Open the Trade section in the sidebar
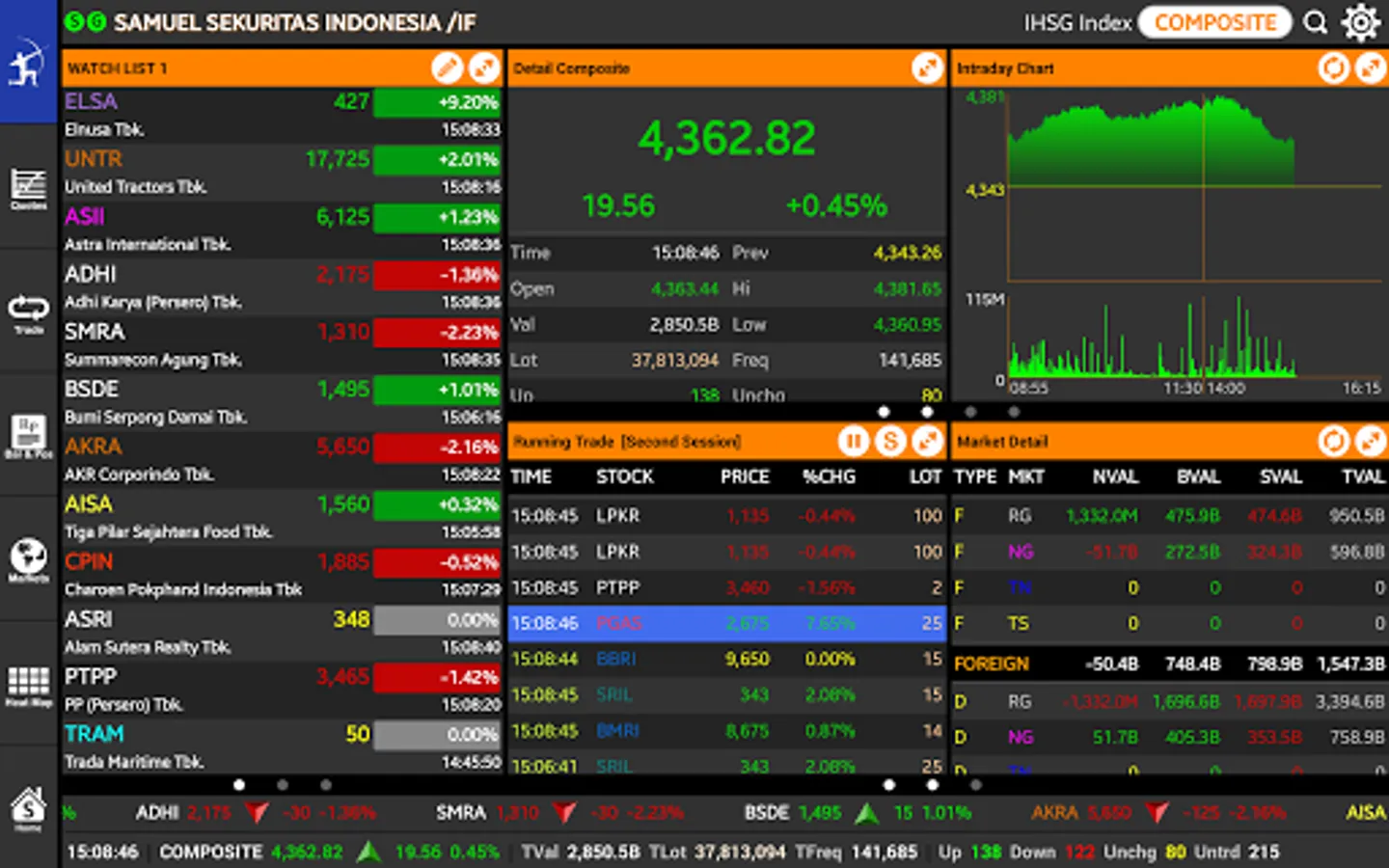This screenshot has width=1389, height=868. click(x=28, y=313)
